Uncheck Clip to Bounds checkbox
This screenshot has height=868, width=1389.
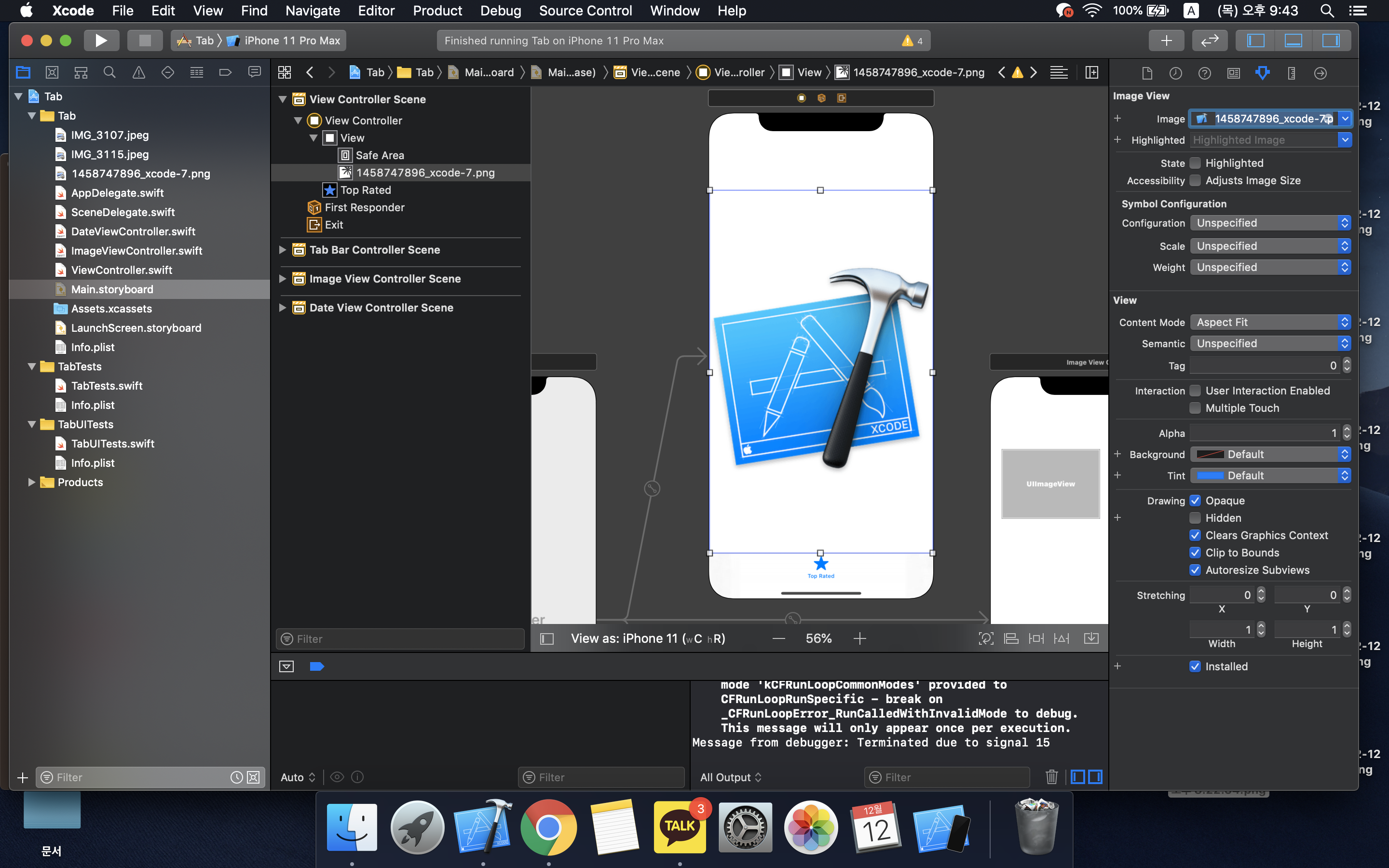pyautogui.click(x=1195, y=552)
